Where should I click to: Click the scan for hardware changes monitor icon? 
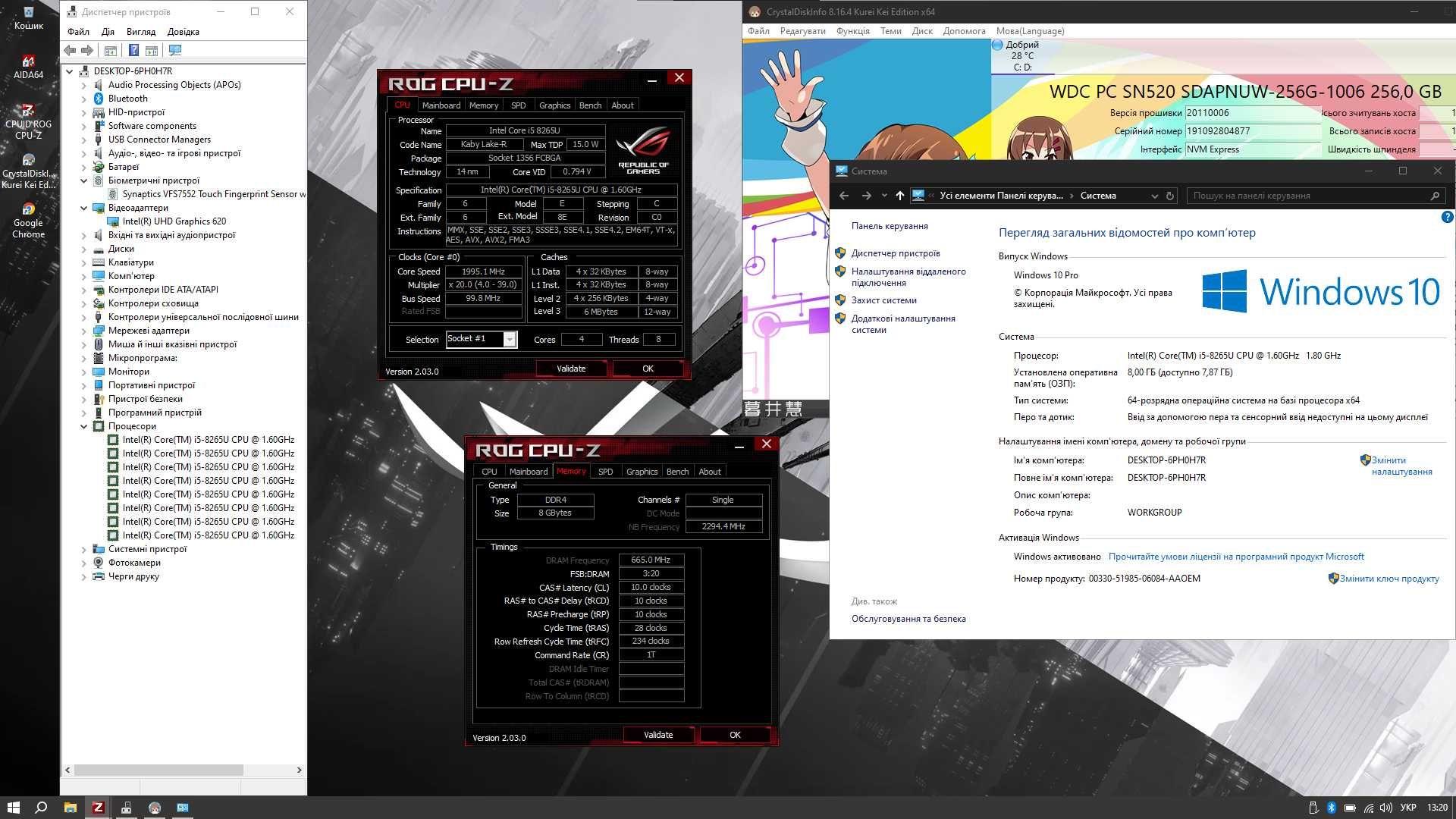[175, 50]
